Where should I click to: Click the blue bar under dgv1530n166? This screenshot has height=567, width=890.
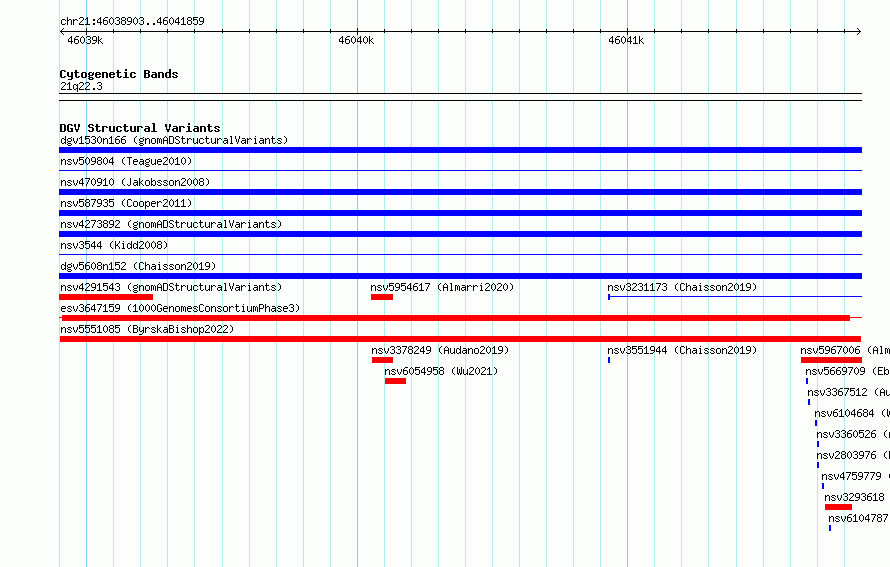(460, 150)
